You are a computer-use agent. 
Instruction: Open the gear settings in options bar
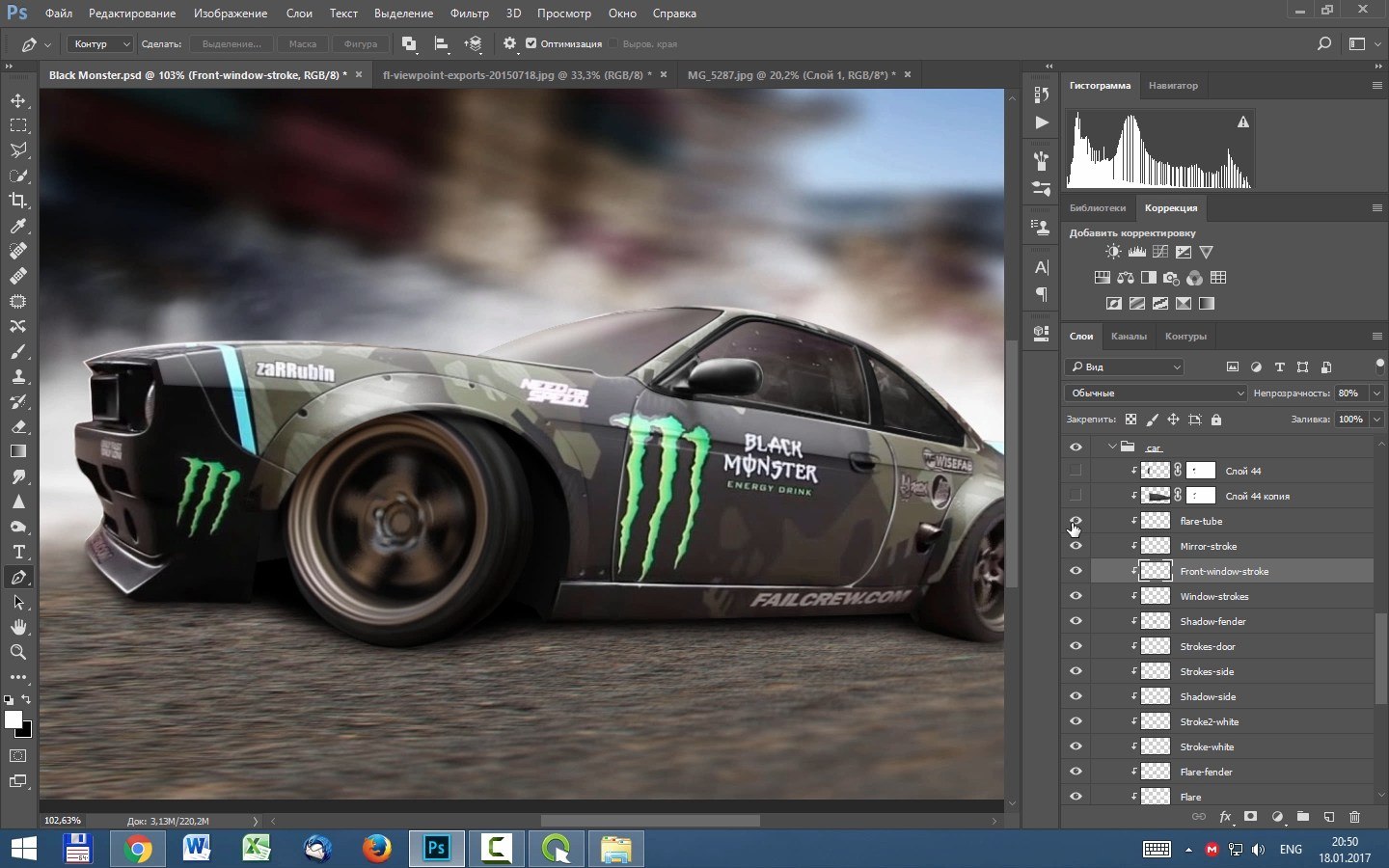click(x=509, y=43)
